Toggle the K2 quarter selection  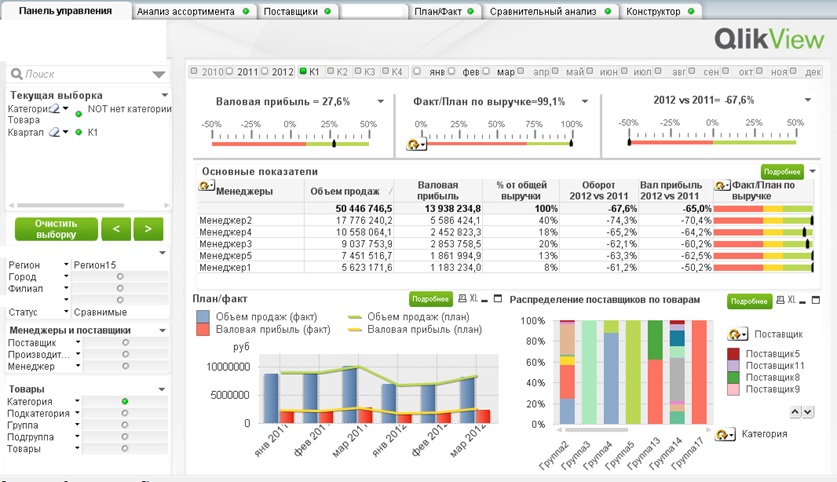[331, 73]
